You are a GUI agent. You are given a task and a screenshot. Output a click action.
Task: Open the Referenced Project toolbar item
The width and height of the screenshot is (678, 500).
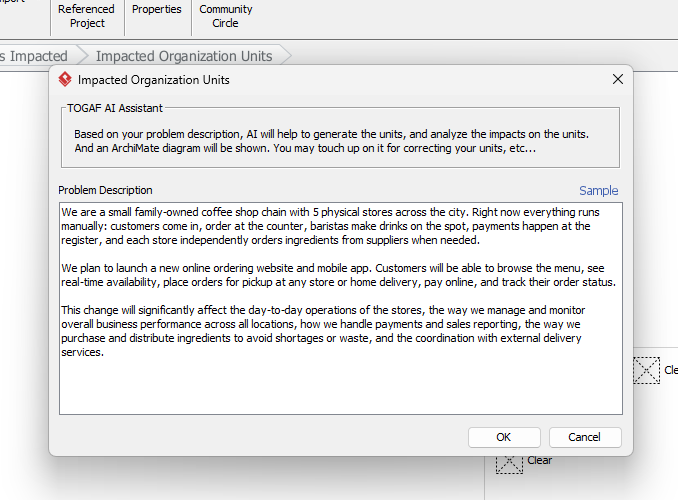87,16
